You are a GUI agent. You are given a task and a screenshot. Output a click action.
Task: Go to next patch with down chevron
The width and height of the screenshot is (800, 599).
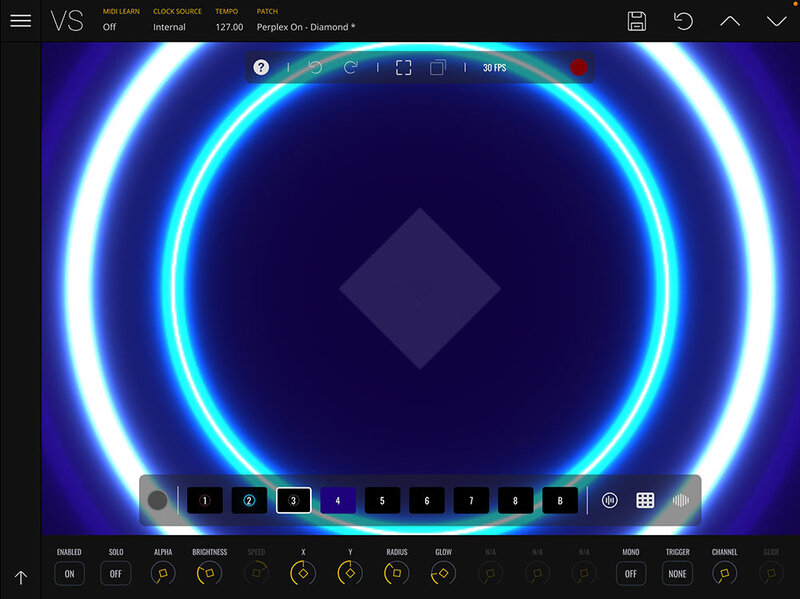pos(777,21)
